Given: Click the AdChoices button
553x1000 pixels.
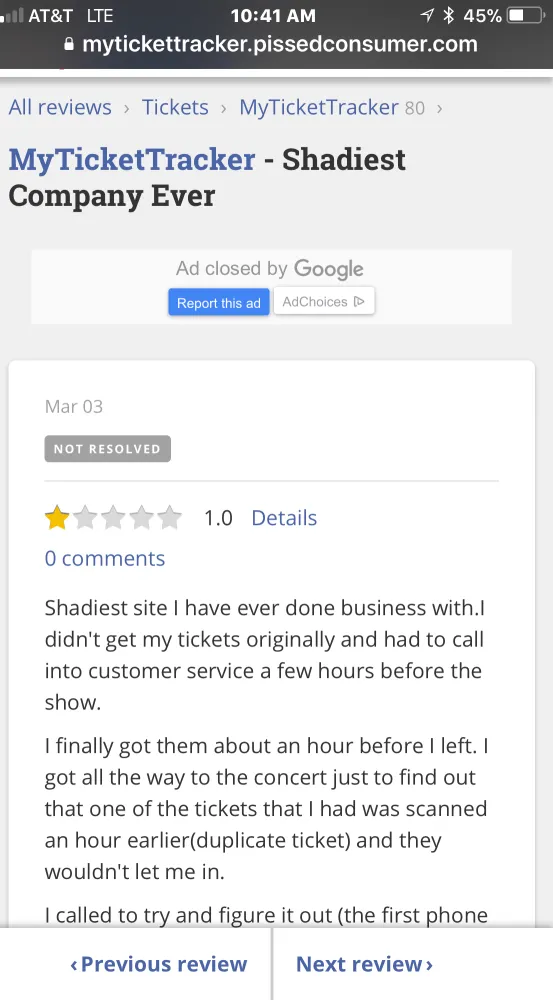Looking at the screenshot, I should point(324,301).
